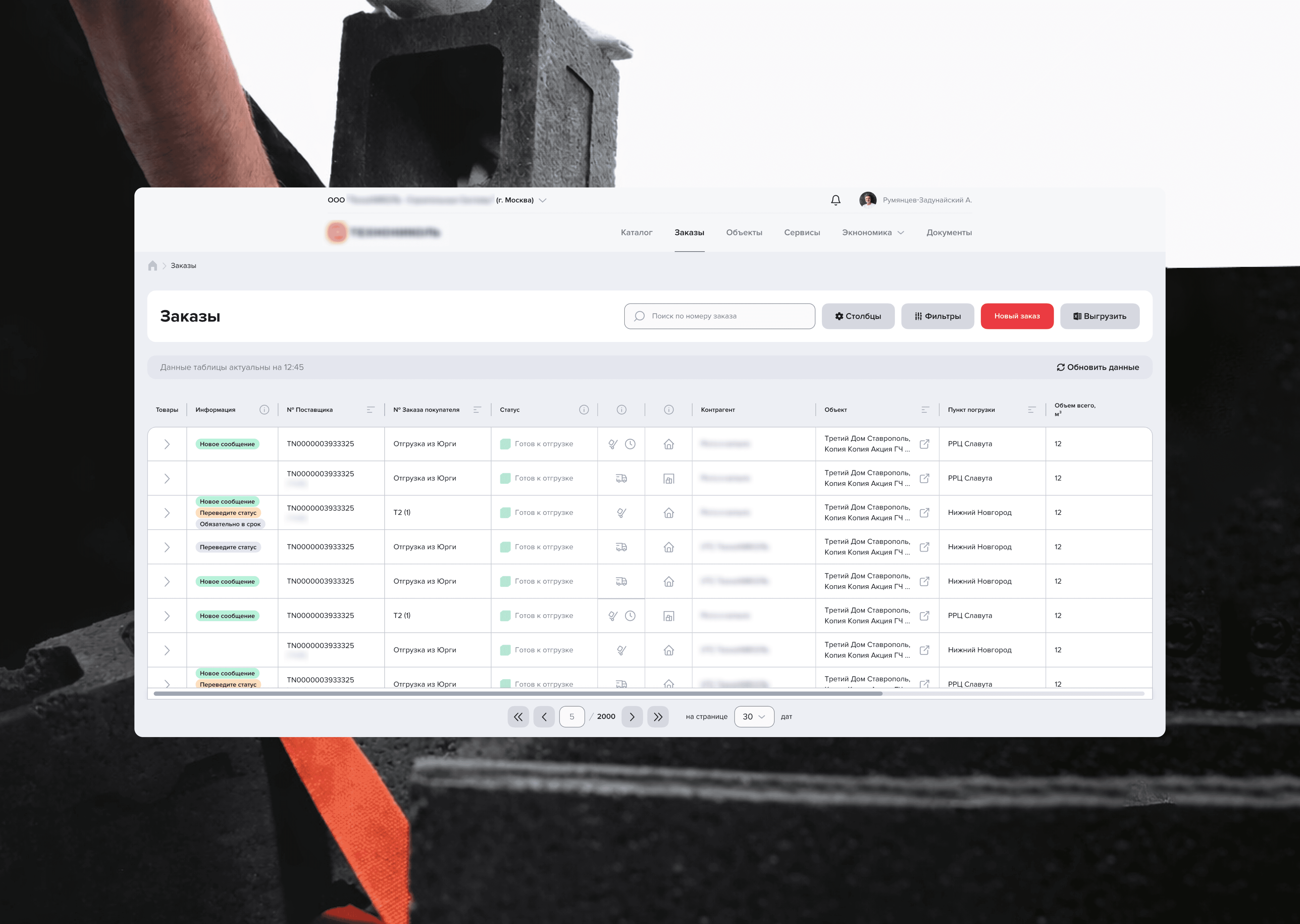Click the home breadcrumb icon
The height and width of the screenshot is (924, 1300).
coord(152,266)
